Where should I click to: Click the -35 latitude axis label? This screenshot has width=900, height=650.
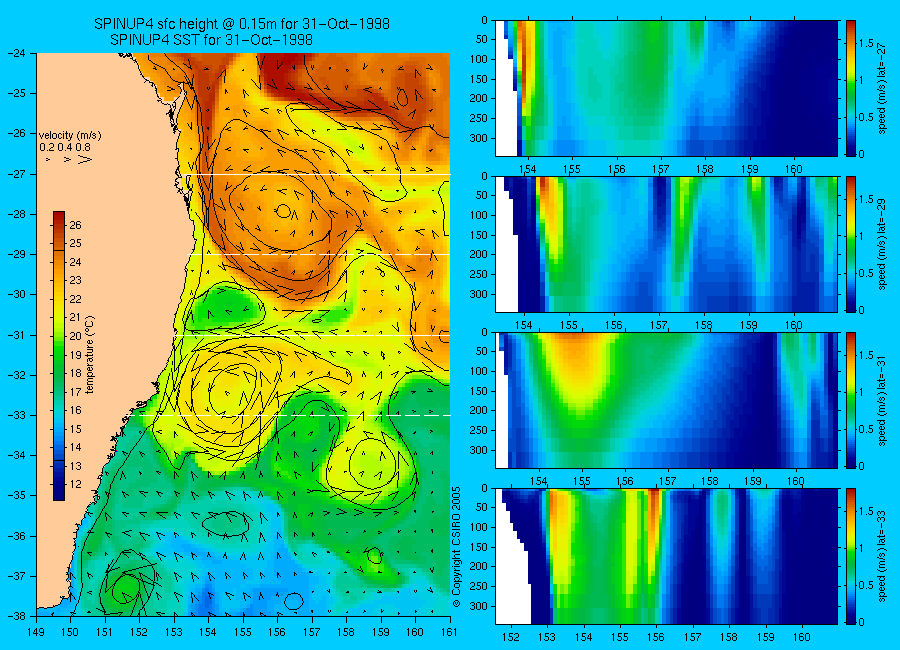coord(17,496)
